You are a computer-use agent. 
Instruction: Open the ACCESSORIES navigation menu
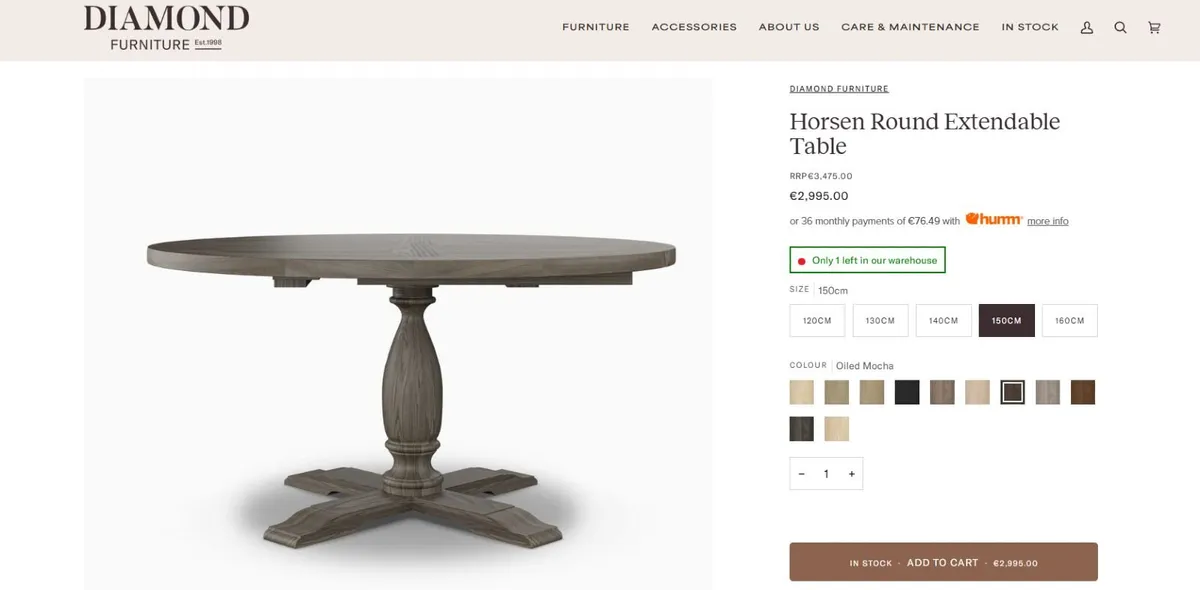(x=694, y=27)
